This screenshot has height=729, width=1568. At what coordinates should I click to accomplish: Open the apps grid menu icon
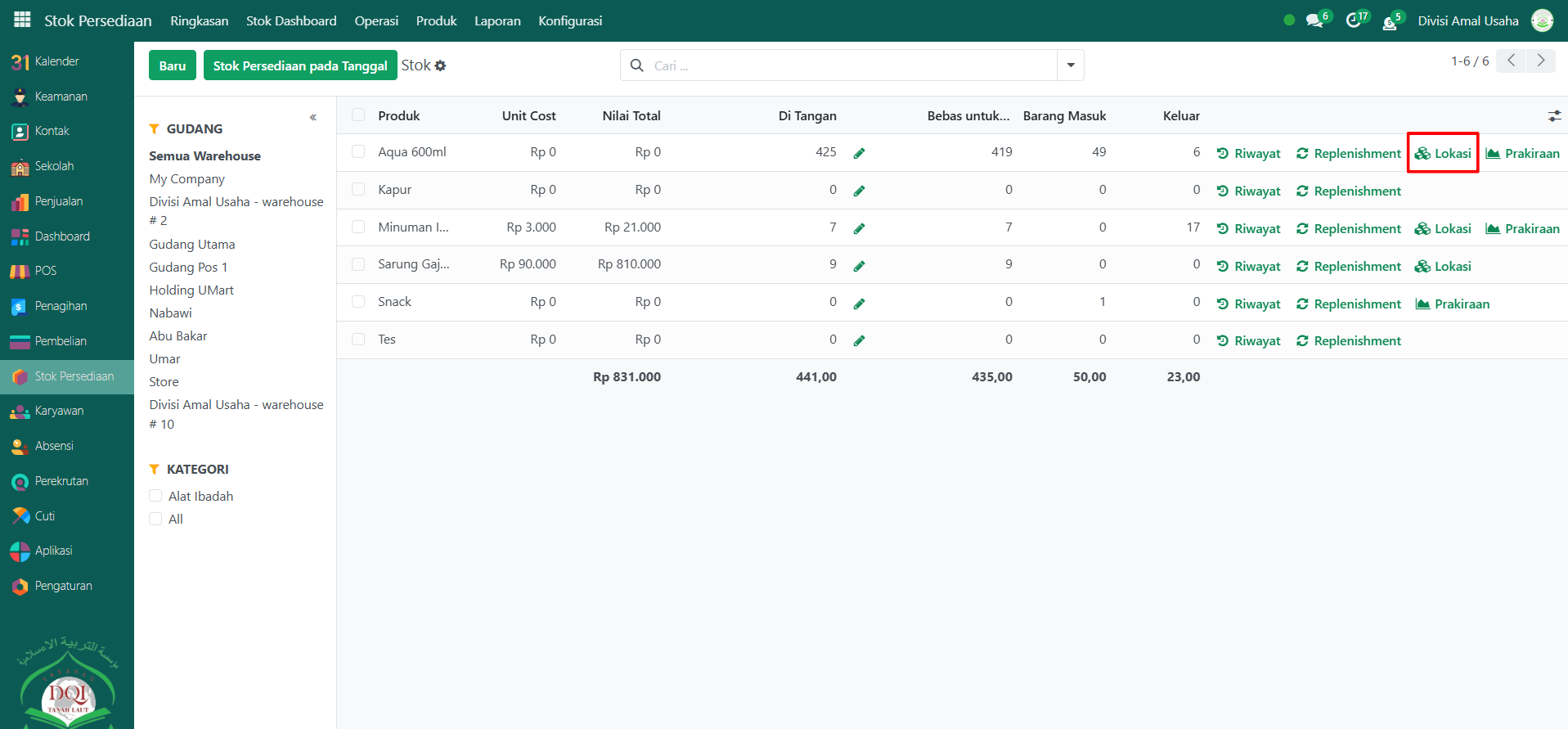pyautogui.click(x=22, y=20)
